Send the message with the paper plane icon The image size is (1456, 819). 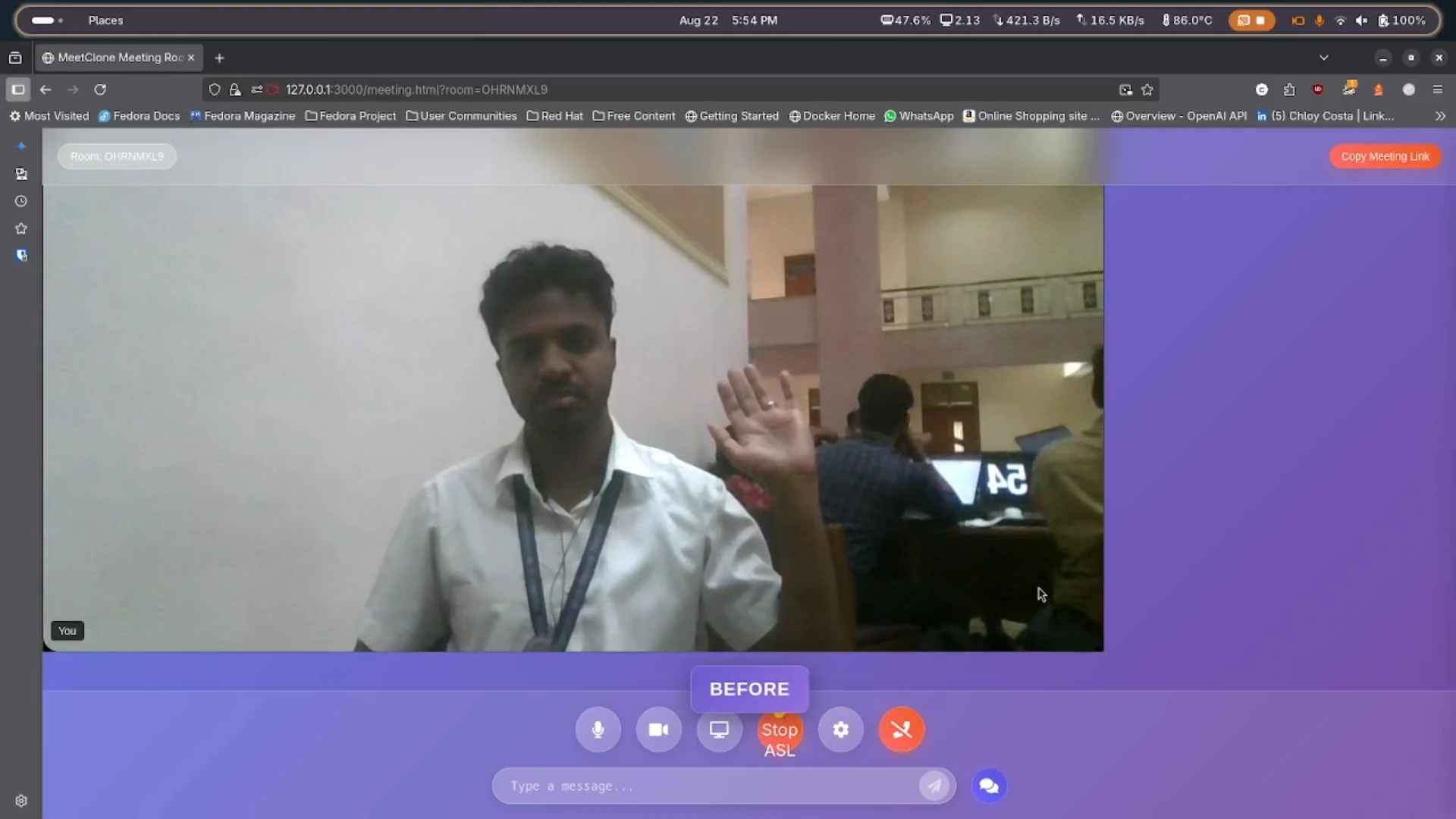(934, 786)
